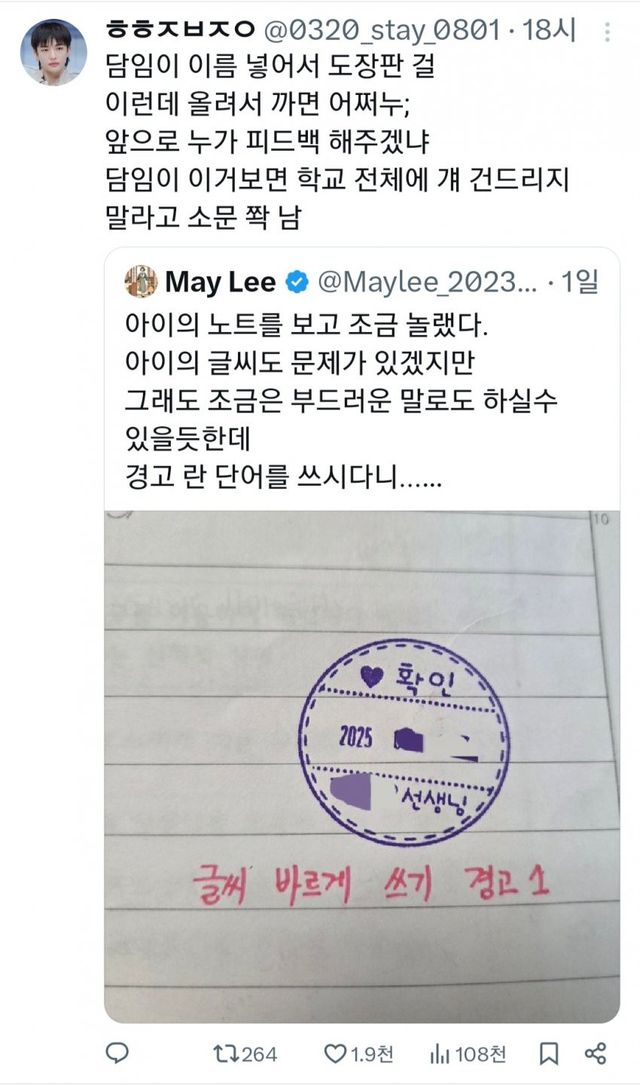Open the three-dot more options menu
640x1086 pixels.
[607, 31]
